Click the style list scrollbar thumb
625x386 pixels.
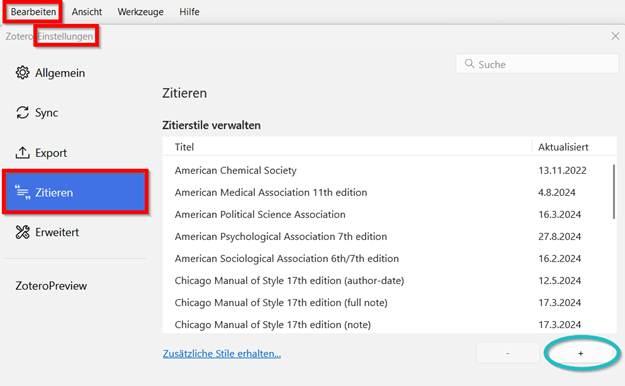(614, 191)
